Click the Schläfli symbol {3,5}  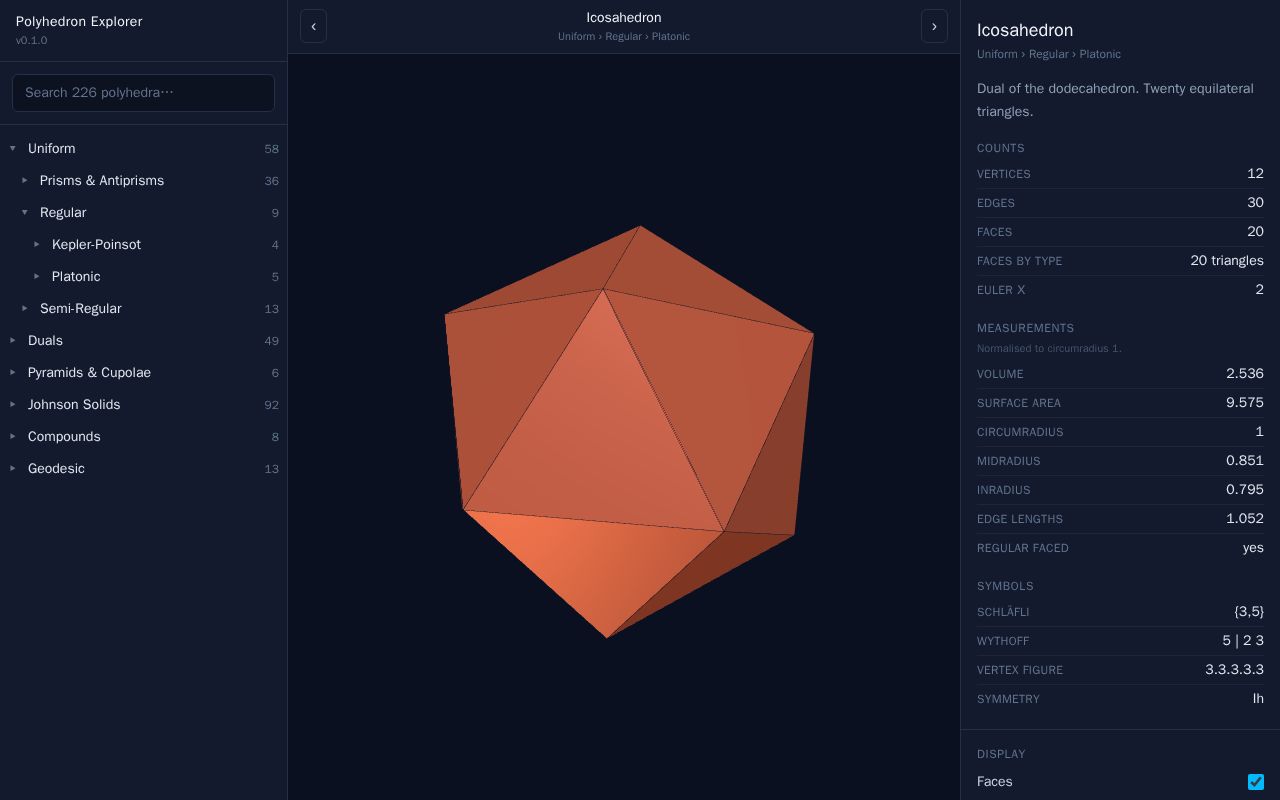click(x=1249, y=612)
